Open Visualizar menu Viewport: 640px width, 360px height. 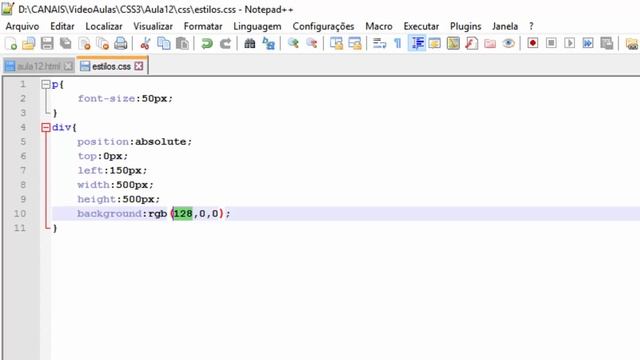(153, 26)
